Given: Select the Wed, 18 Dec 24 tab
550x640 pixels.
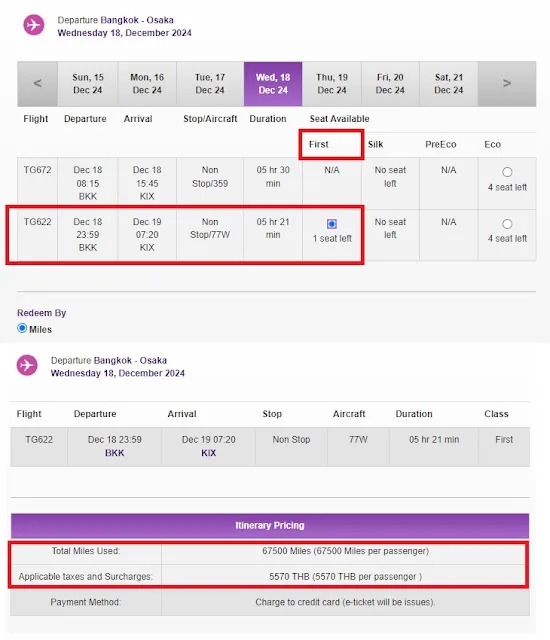Looking at the screenshot, I should click(x=273, y=84).
